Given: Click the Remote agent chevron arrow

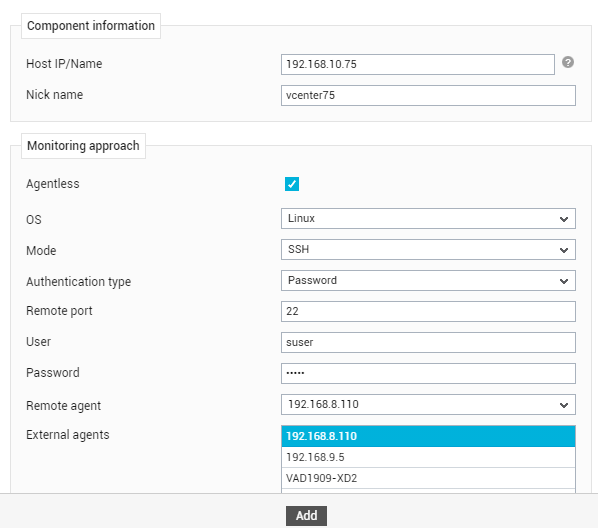Looking at the screenshot, I should tap(564, 405).
